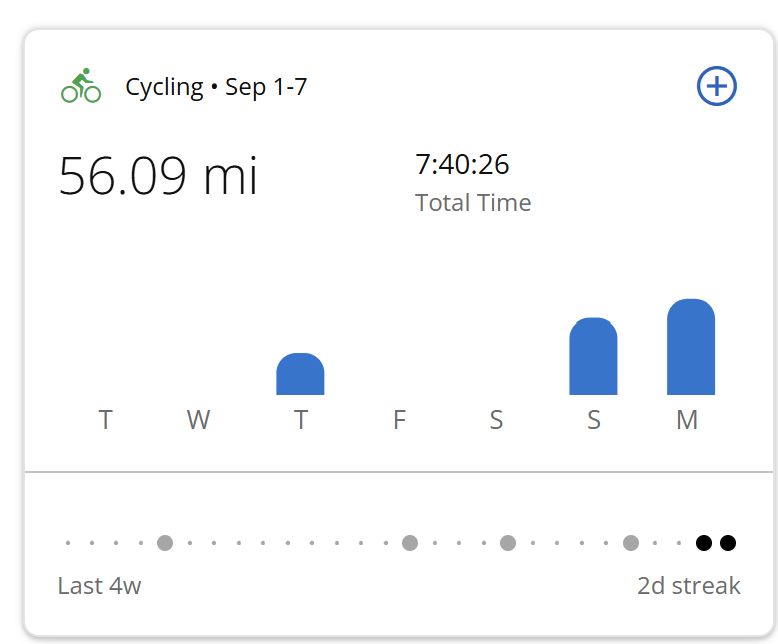This screenshot has height=644, width=778.
Task: Click the last black streak dot
Action: tap(728, 543)
